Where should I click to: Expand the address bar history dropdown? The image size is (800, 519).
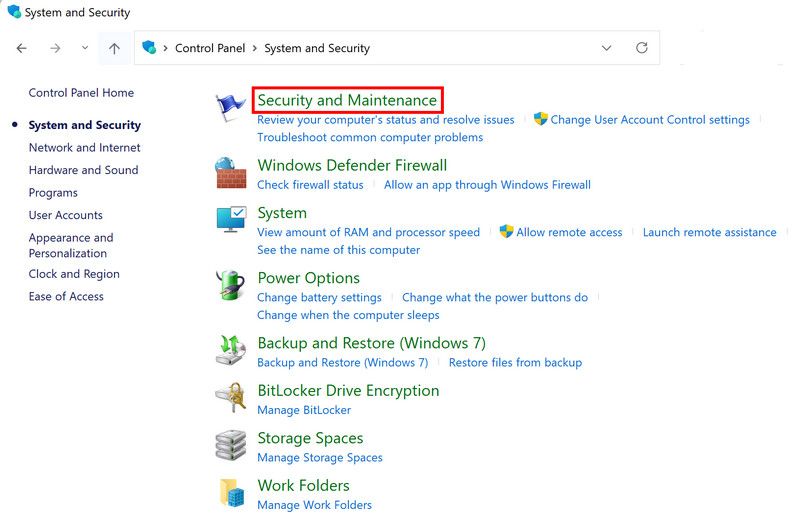click(607, 48)
